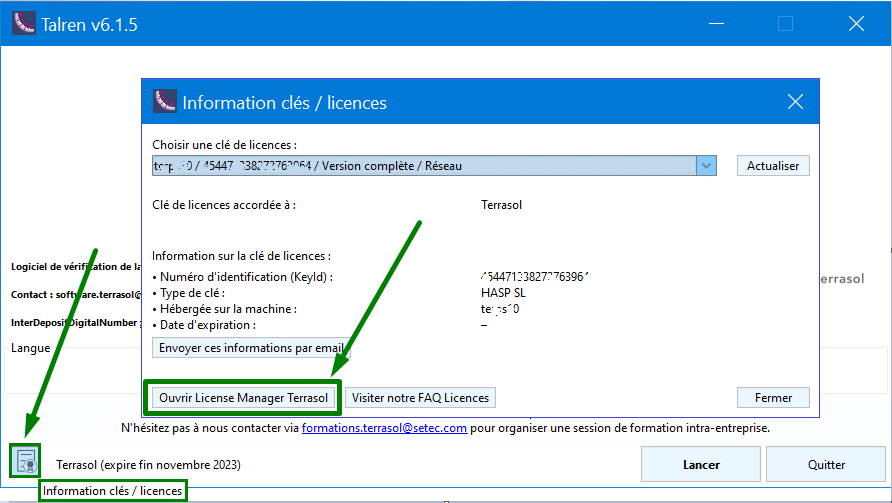892x503 pixels.
Task: Launch Talren with the Lancer button
Action: tap(701, 464)
